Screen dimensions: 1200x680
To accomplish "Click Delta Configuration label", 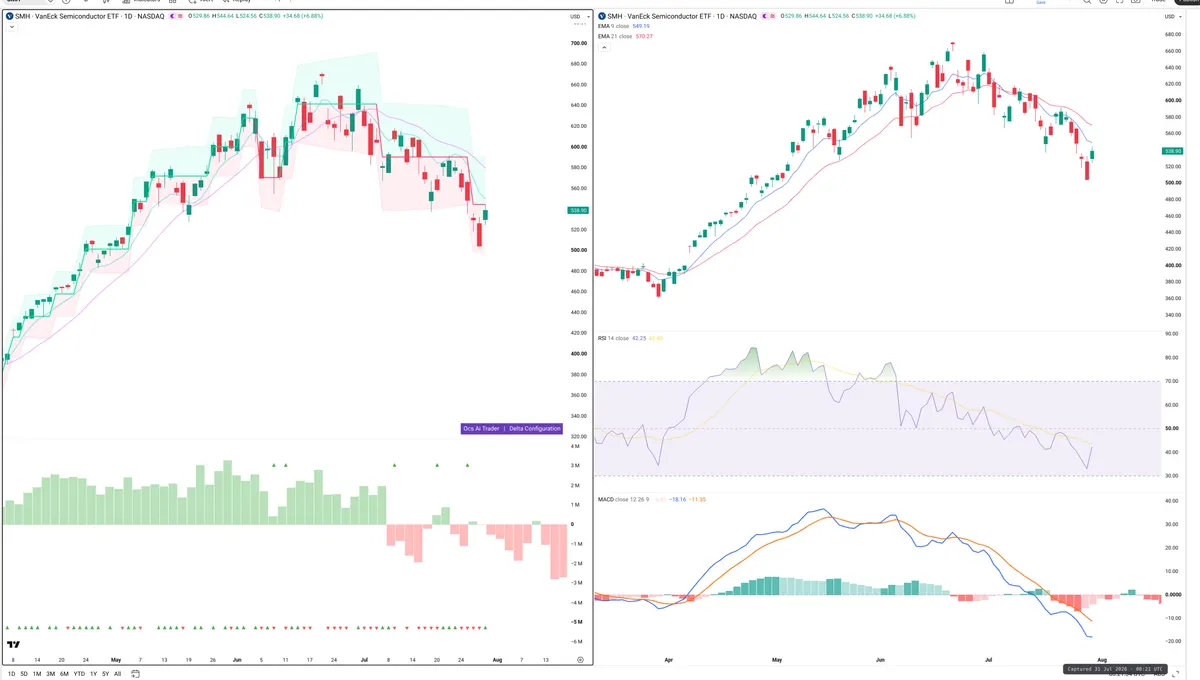I will click(535, 428).
